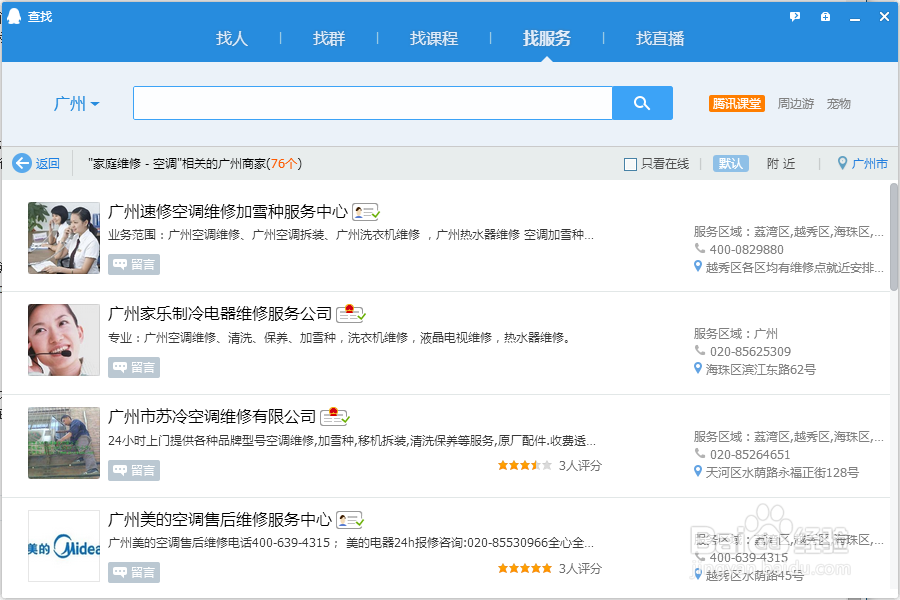Click the location pin next to 广州市

click(x=842, y=163)
